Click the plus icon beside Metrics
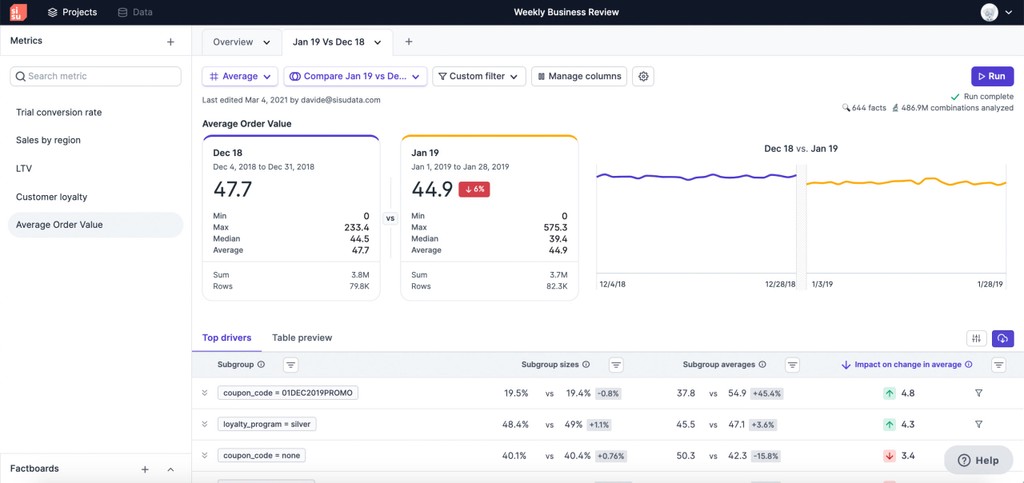The width and height of the screenshot is (1024, 483). [x=170, y=42]
